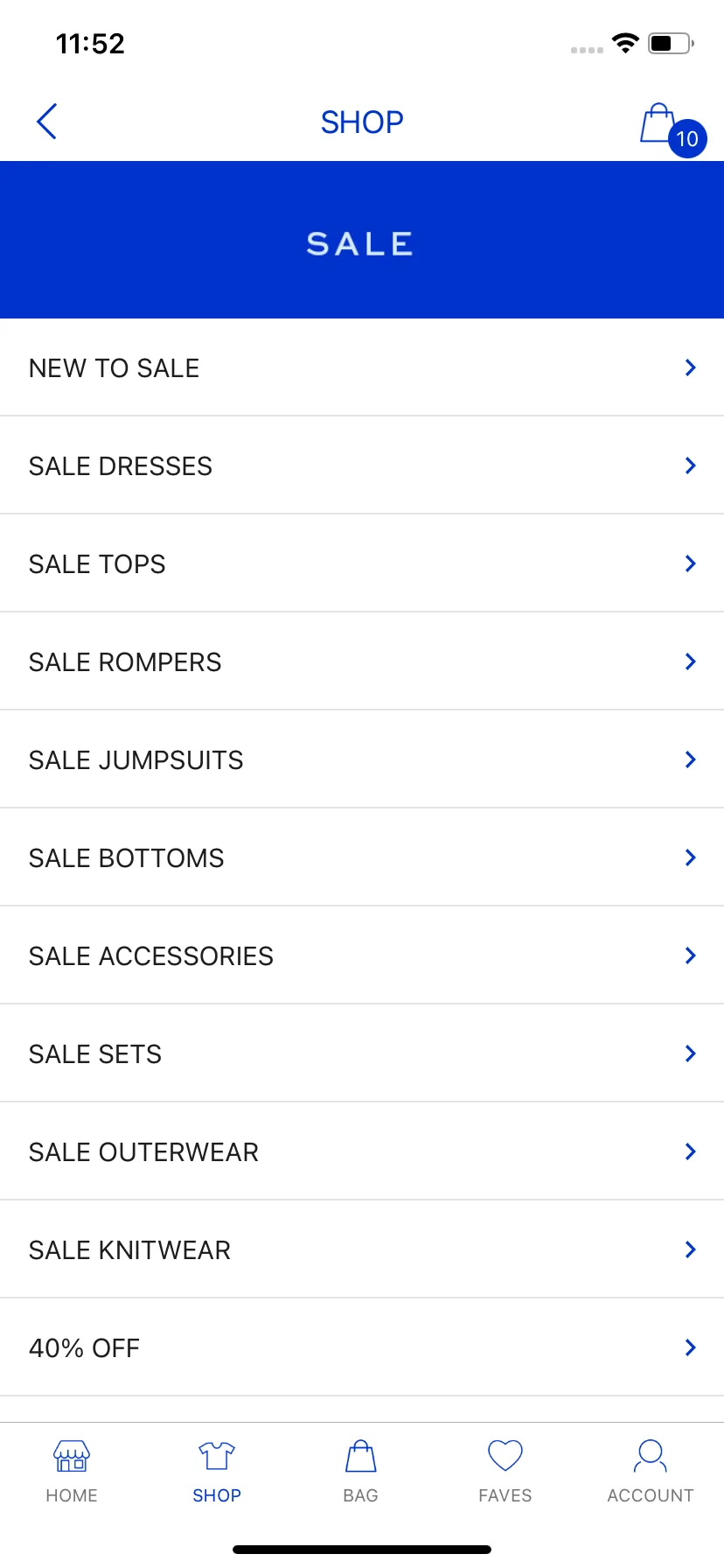Go to Home storefront icon

click(x=72, y=1456)
